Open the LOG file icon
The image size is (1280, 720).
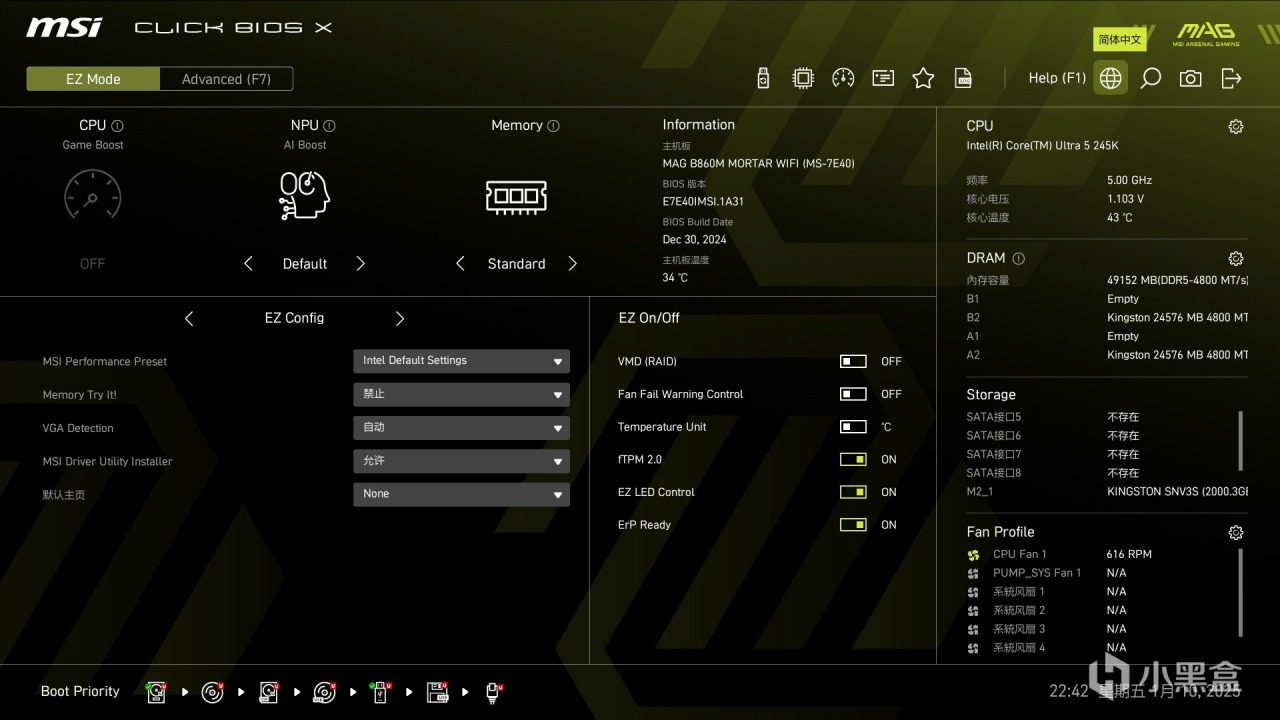(963, 78)
